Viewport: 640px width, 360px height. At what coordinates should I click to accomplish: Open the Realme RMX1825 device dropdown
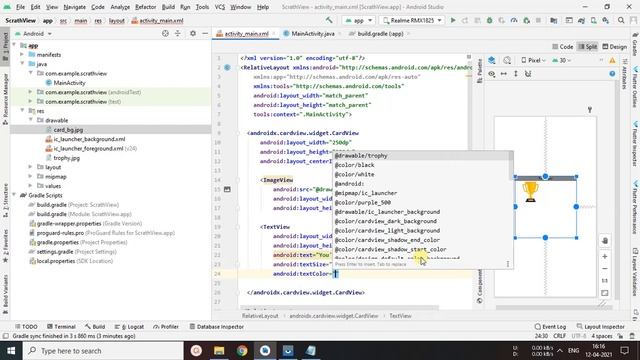(x=411, y=20)
